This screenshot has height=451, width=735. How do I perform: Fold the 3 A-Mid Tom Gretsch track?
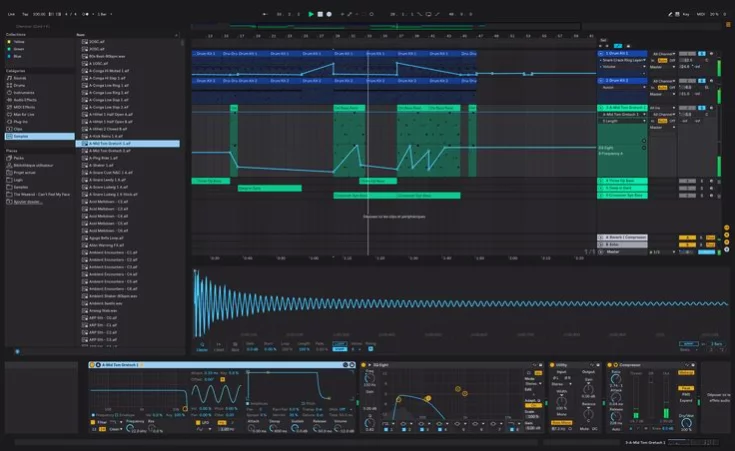[601, 108]
